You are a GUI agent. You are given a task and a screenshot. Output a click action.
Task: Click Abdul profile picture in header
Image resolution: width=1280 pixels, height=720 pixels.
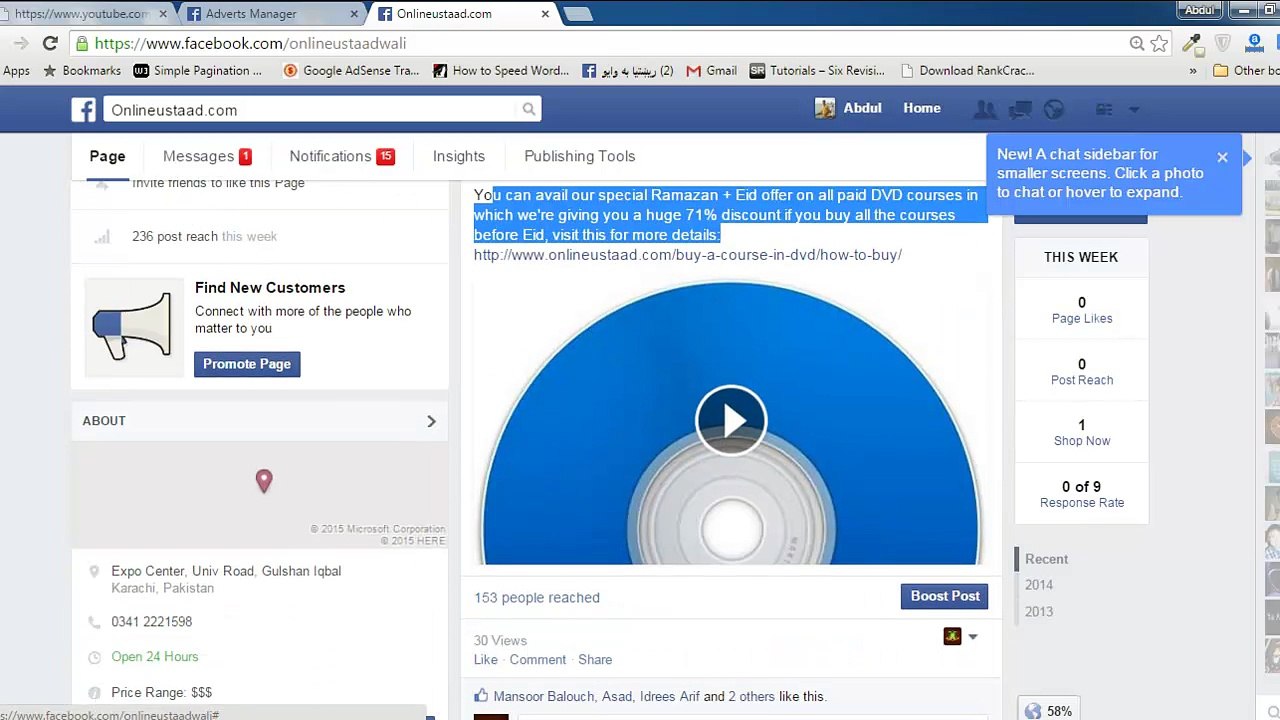tap(825, 108)
